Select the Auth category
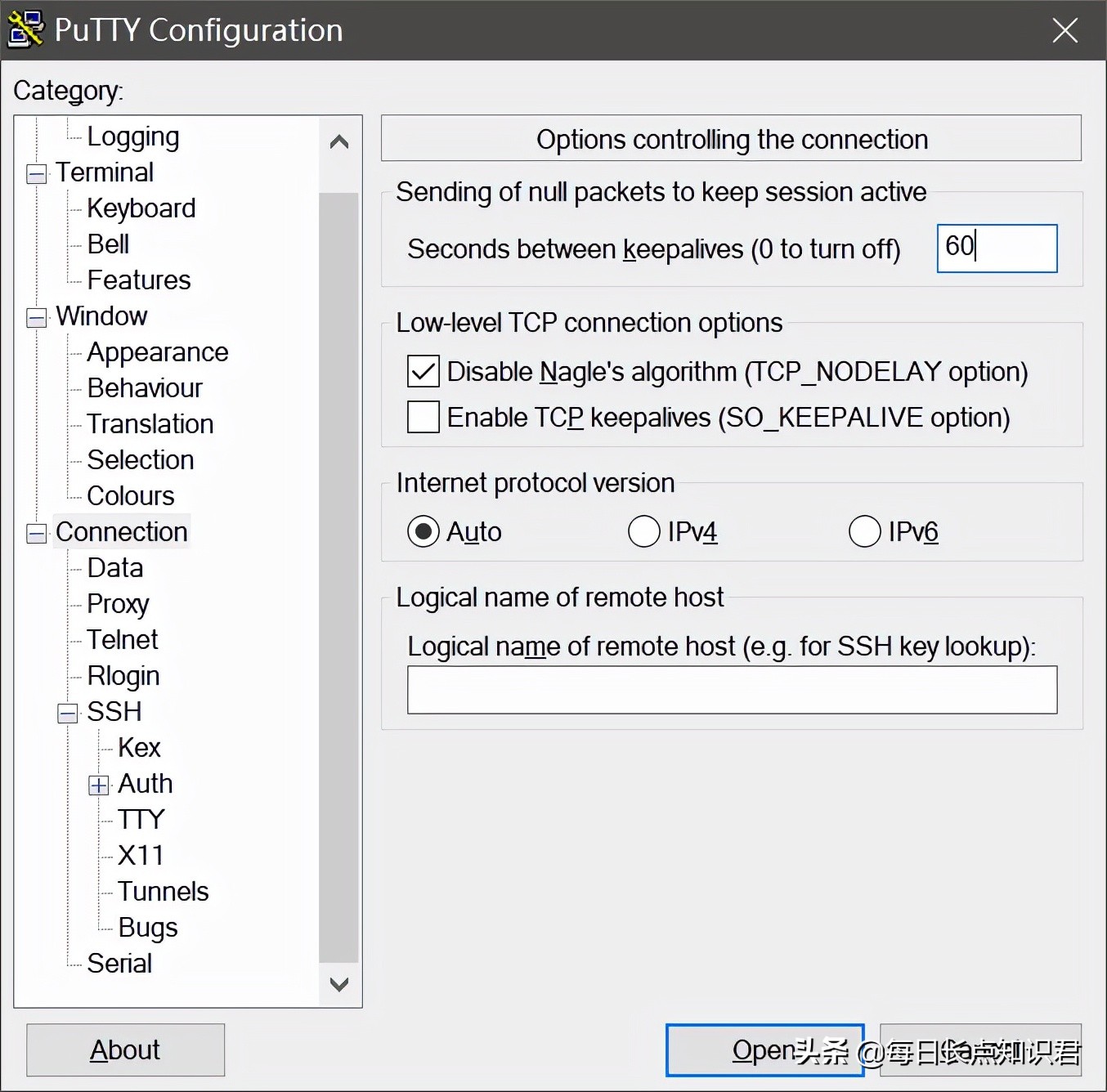1107x1092 pixels. (x=146, y=784)
